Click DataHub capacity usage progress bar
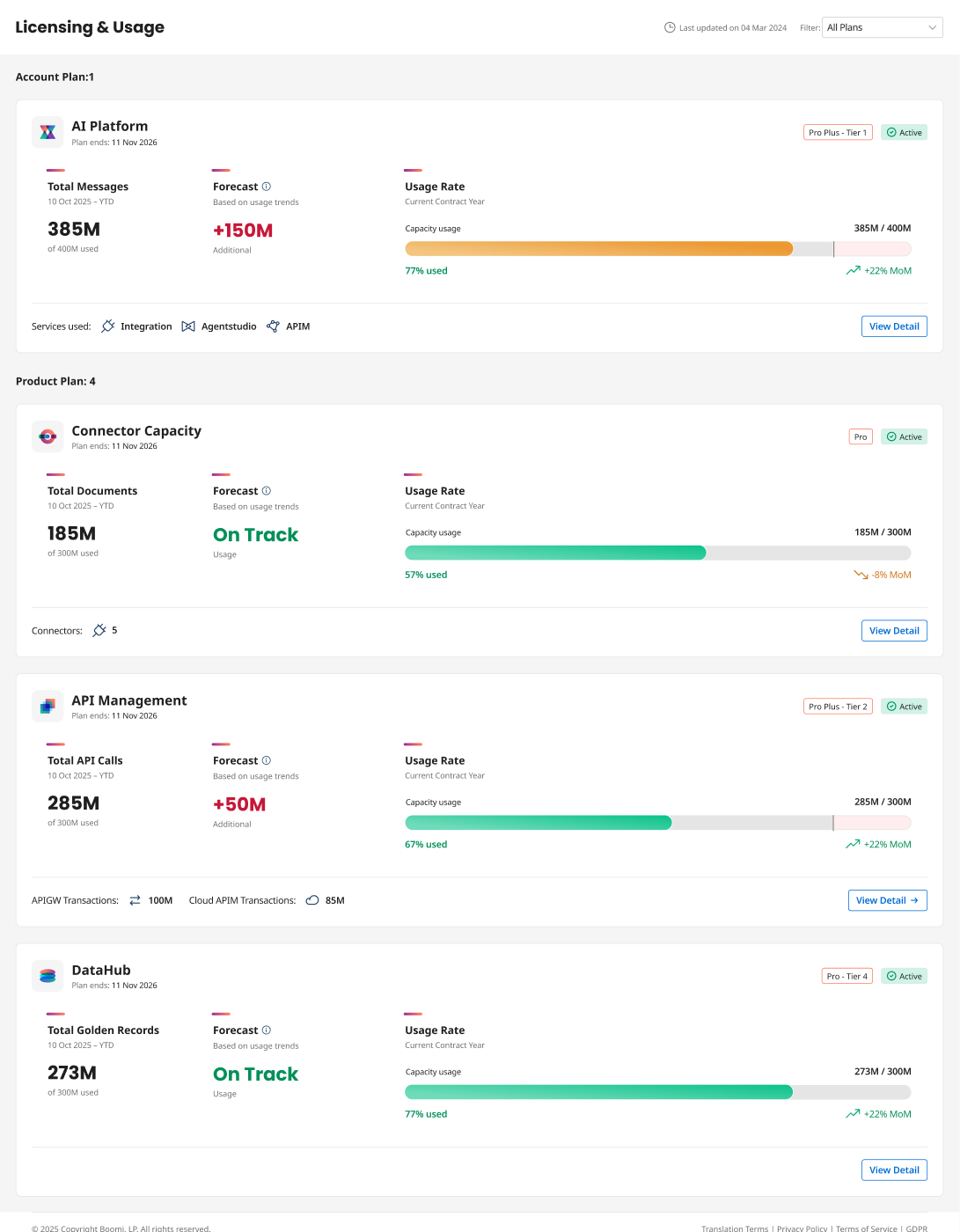Image resolution: width=960 pixels, height=1232 pixels. pos(658,1092)
